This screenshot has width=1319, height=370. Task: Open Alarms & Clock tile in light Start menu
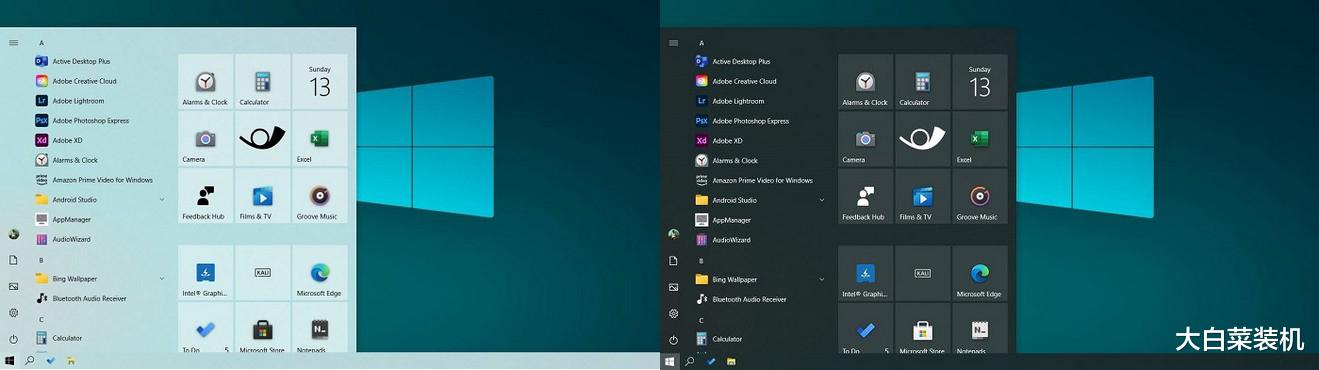click(205, 81)
